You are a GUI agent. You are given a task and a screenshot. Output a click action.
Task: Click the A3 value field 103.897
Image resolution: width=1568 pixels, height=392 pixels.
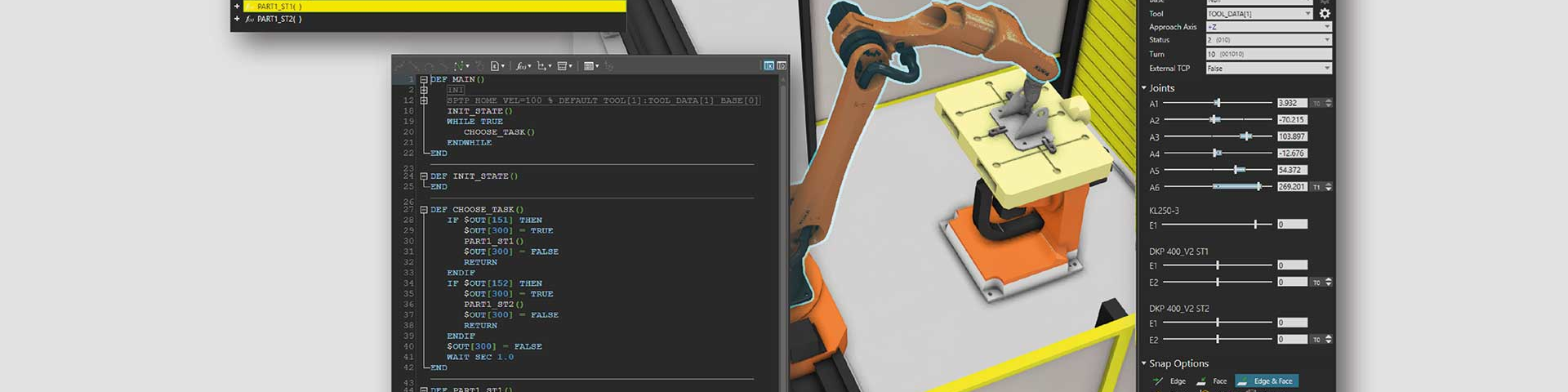click(1292, 136)
